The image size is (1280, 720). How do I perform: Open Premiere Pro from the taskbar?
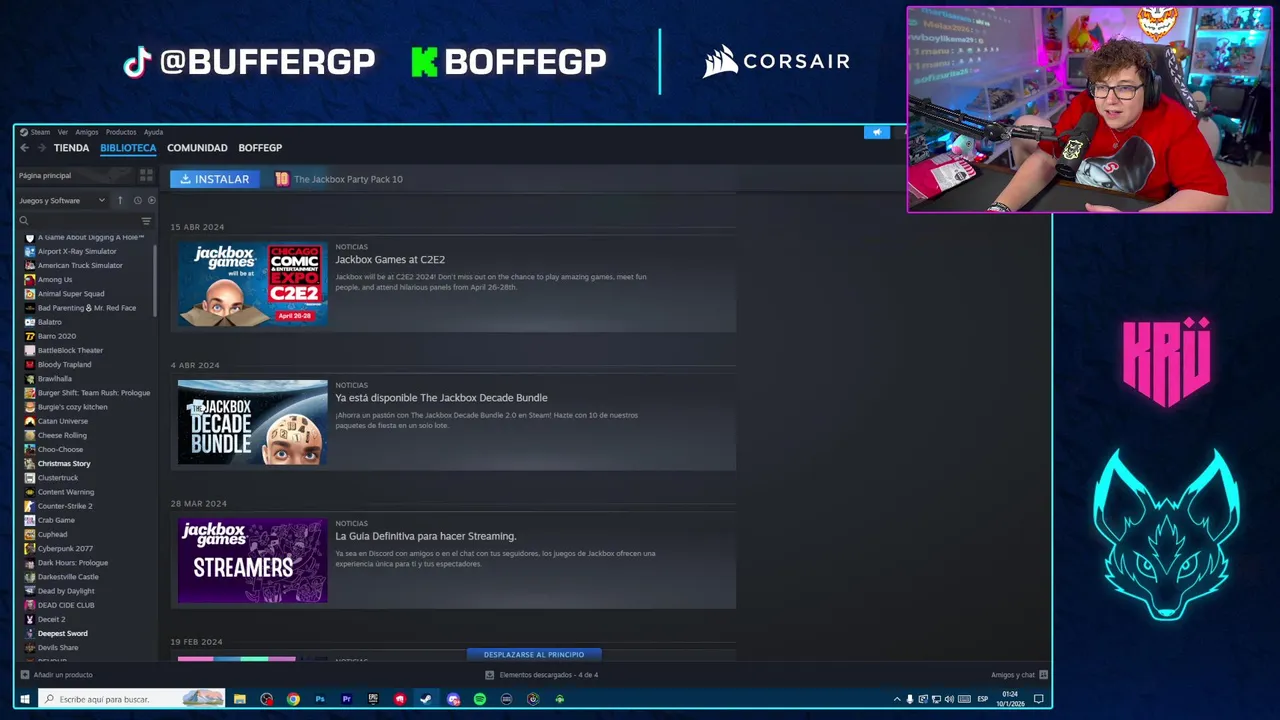[346, 699]
